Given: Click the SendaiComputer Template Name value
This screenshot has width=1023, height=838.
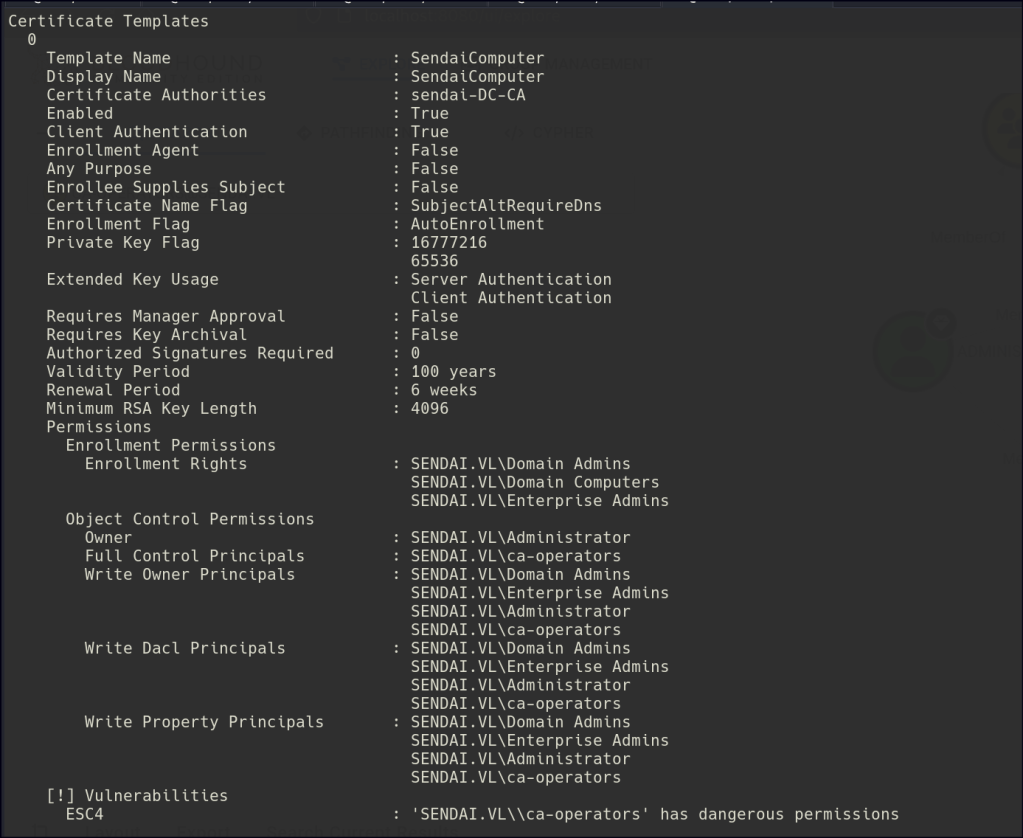Looking at the screenshot, I should coord(477,58).
